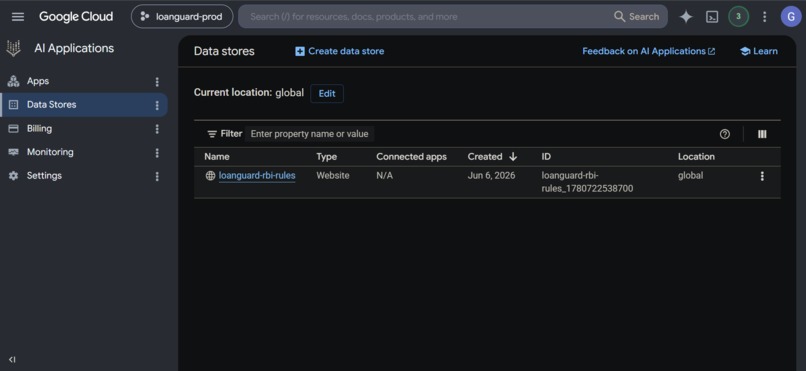Select Data Stores in sidebar
The height and width of the screenshot is (371, 806).
tap(51, 105)
